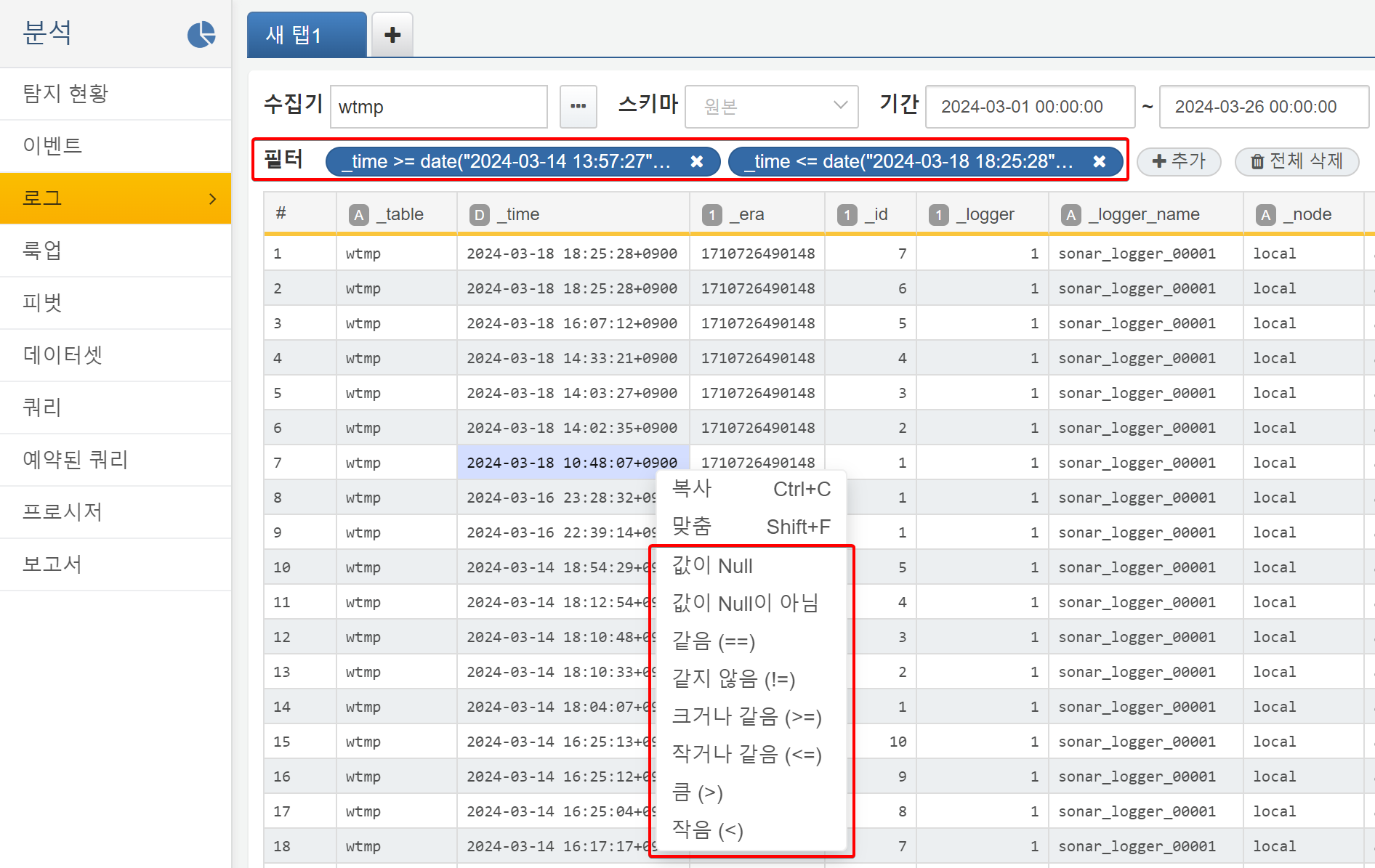Image resolution: width=1375 pixels, height=868 pixels.
Task: Choose 크거나 같음 (>=) filter option
Action: (751, 717)
